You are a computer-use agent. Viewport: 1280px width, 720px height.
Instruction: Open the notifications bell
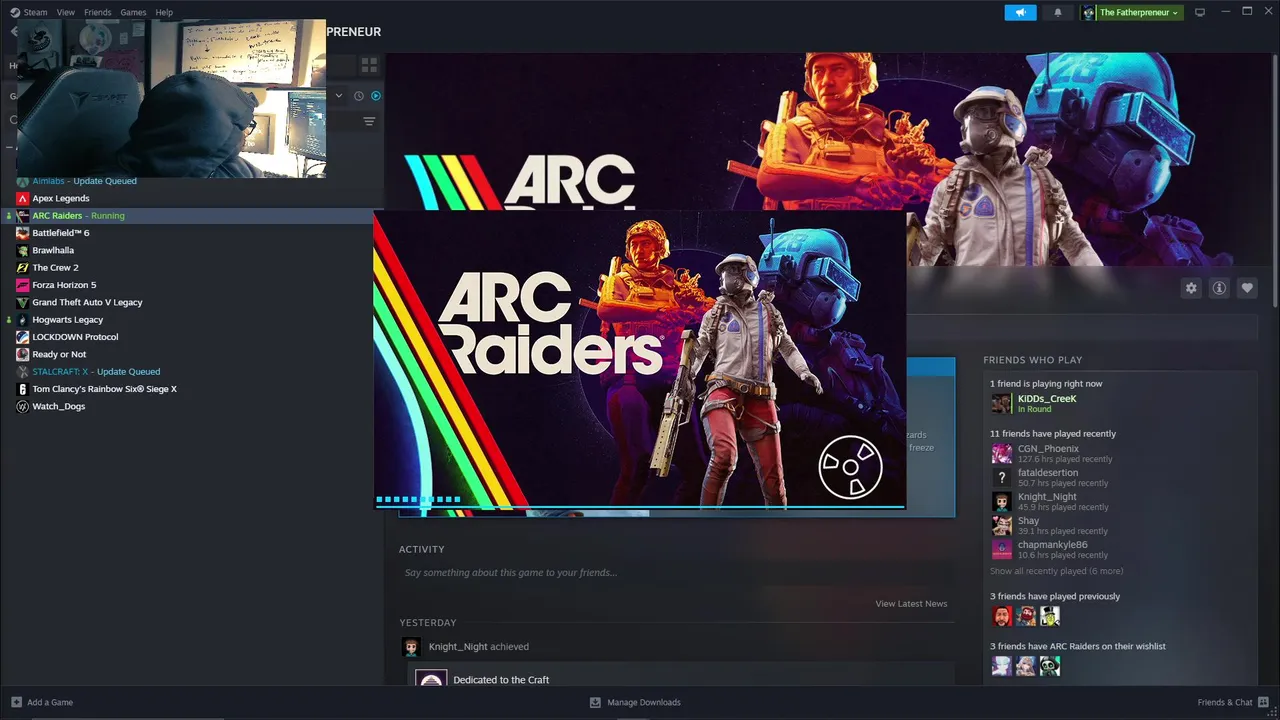pos(1058,12)
